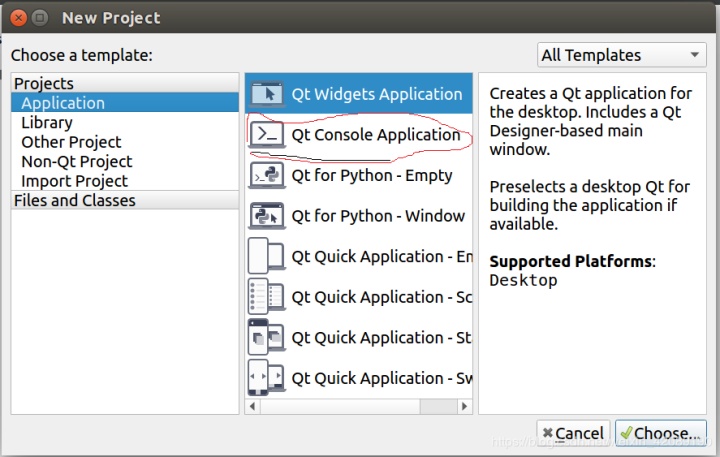Select the Qt Console Application terminal icon

pyautogui.click(x=266, y=135)
